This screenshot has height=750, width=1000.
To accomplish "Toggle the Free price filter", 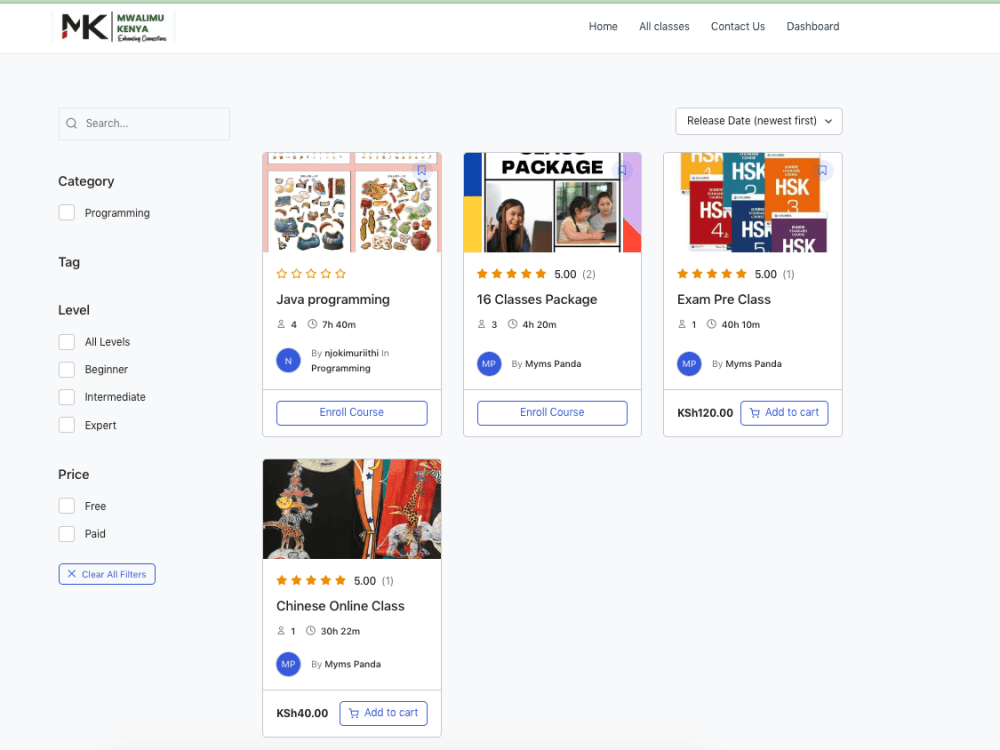I will pos(67,506).
